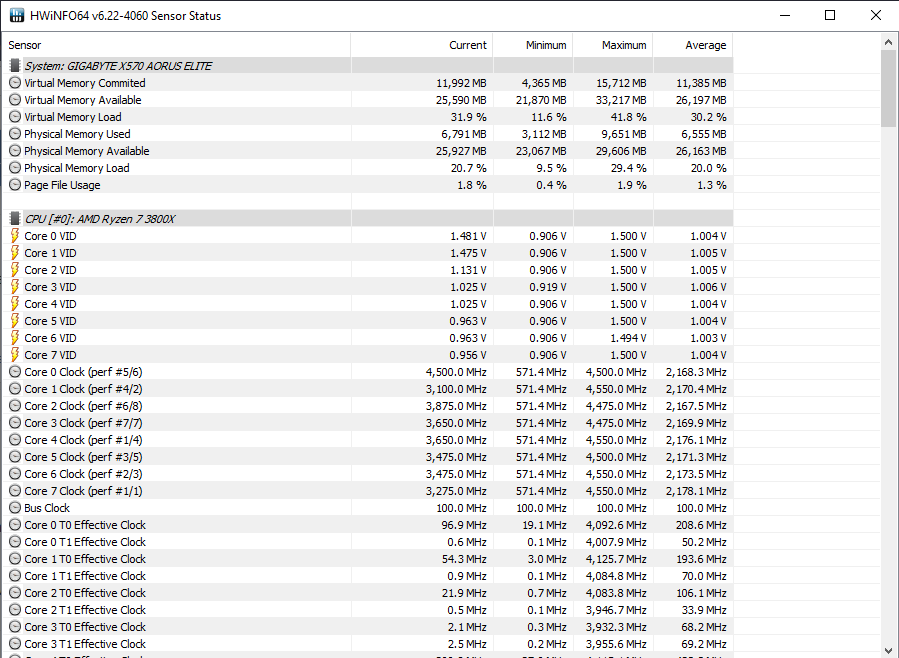Click the lightning bolt icon for Core 1 VID
Viewport: 899px width, 658px height.
15,253
